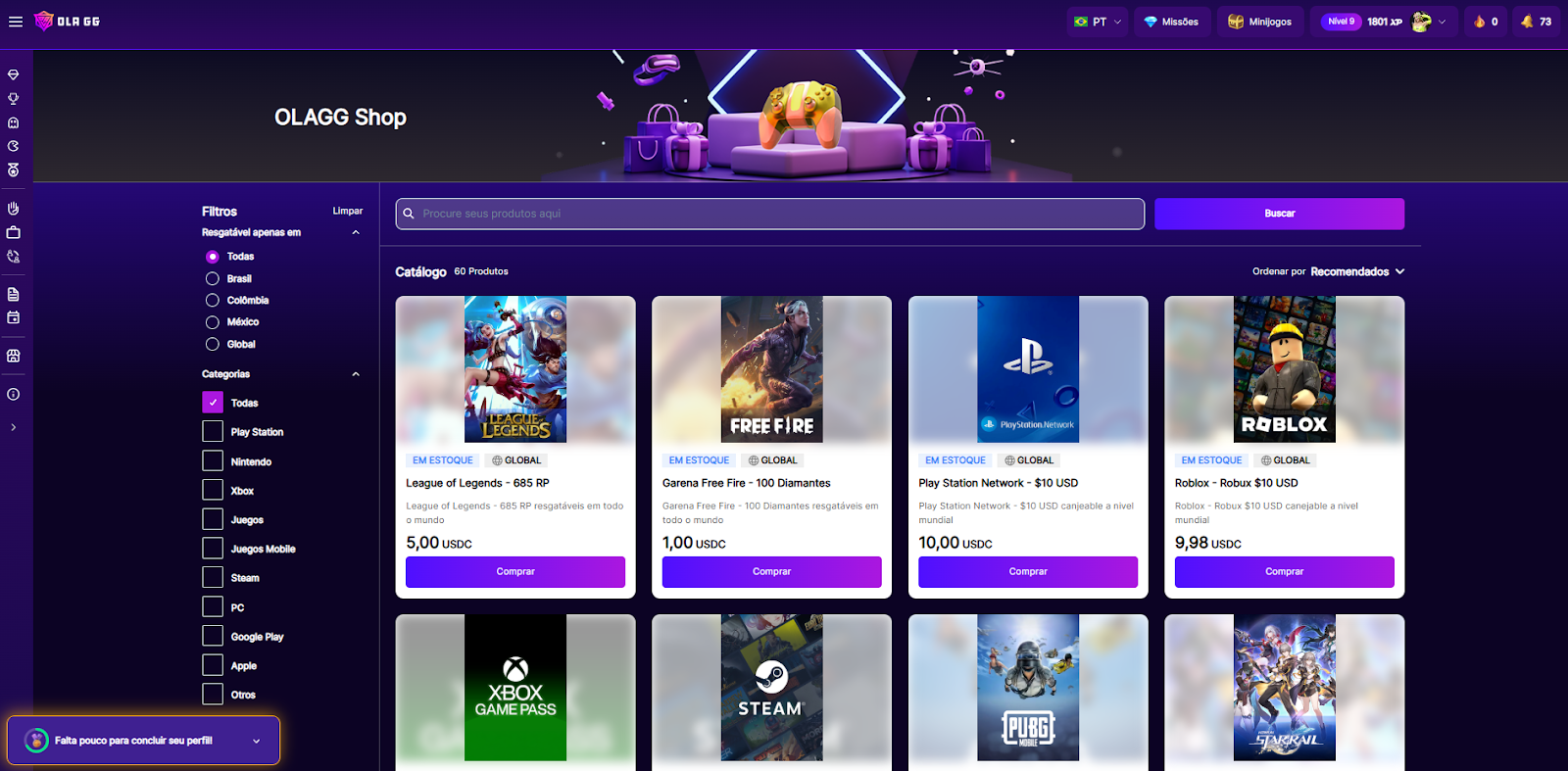Enable the Steam category checkbox
1568x771 pixels.
[213, 578]
